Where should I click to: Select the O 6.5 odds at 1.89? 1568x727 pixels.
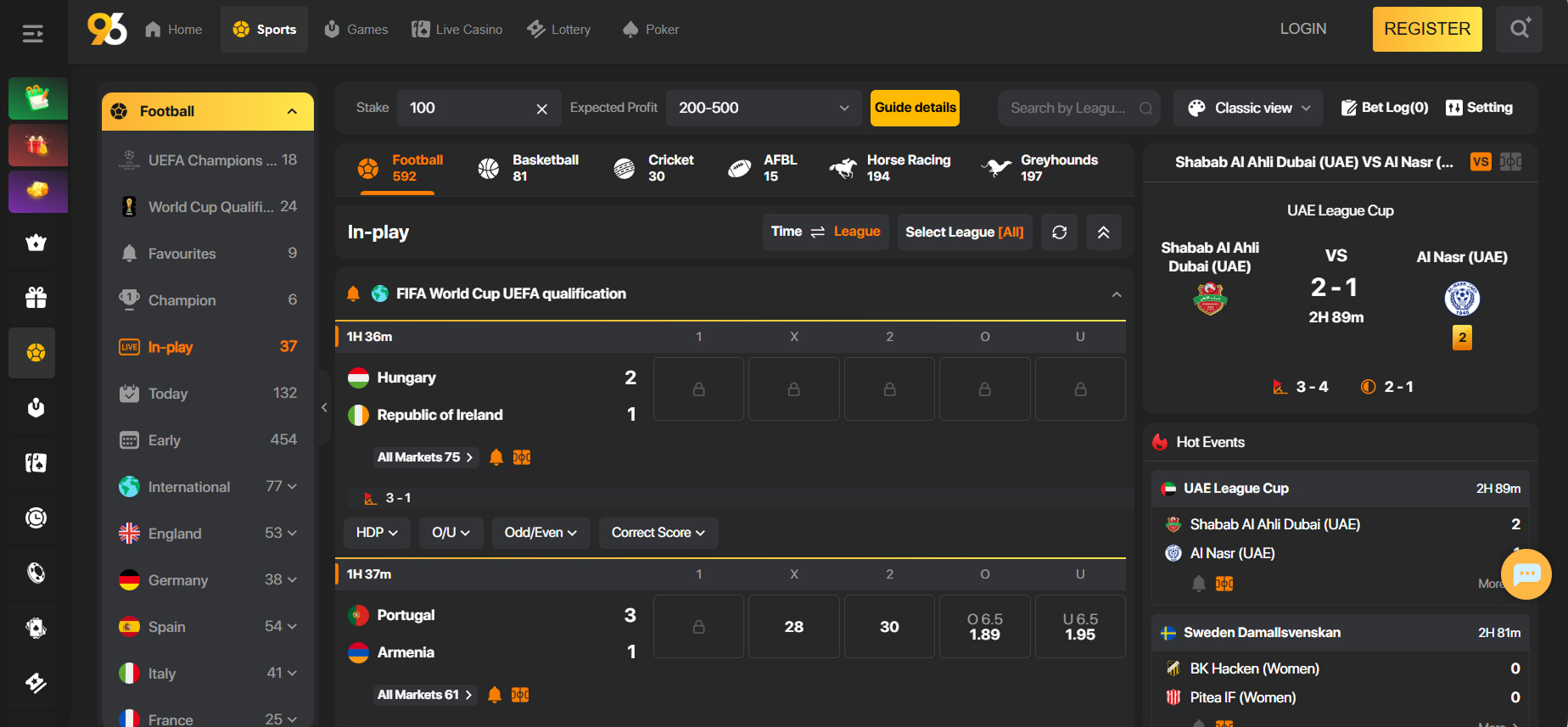click(x=984, y=627)
